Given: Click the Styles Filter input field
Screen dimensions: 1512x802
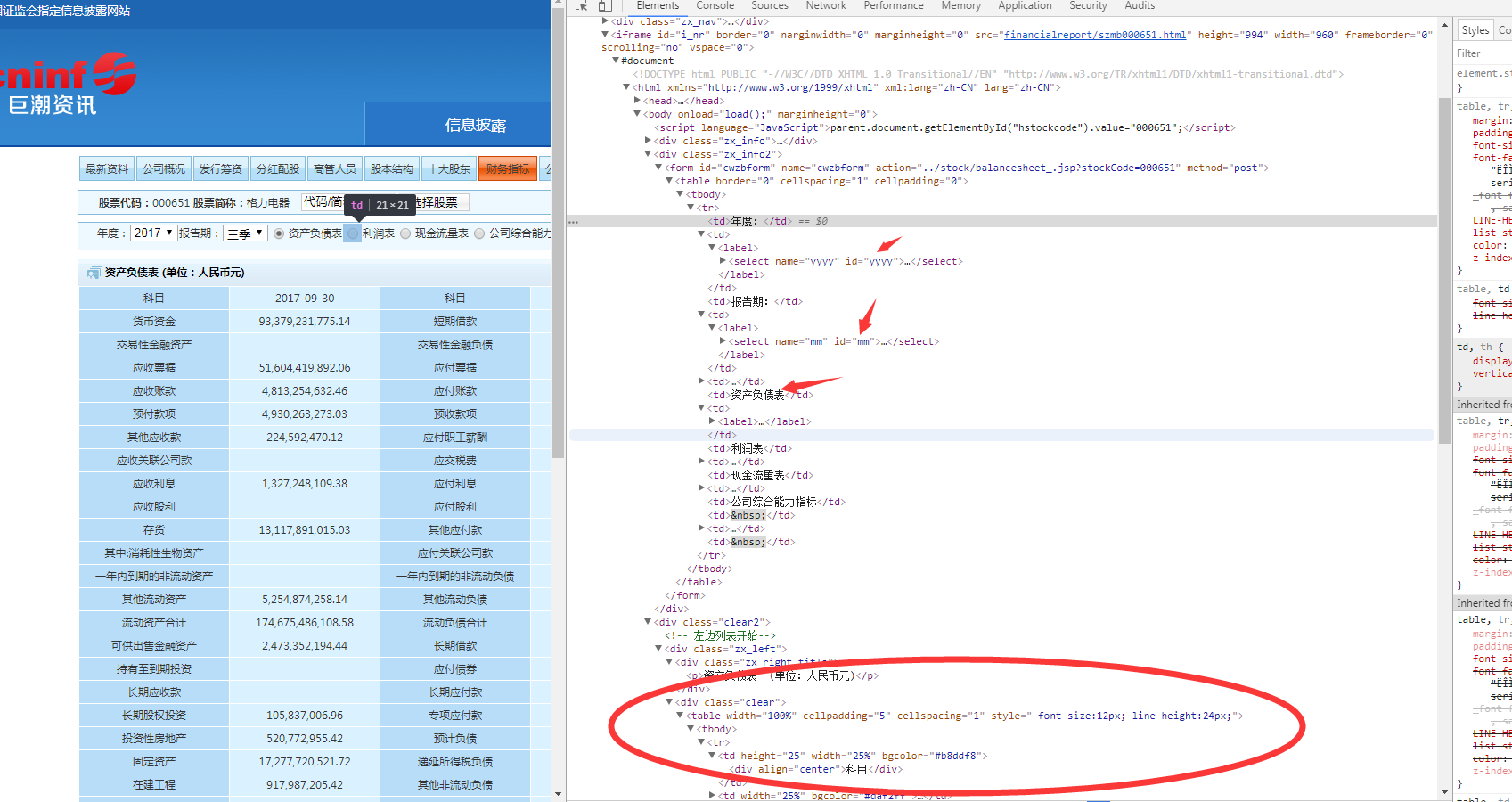Looking at the screenshot, I should point(1483,53).
